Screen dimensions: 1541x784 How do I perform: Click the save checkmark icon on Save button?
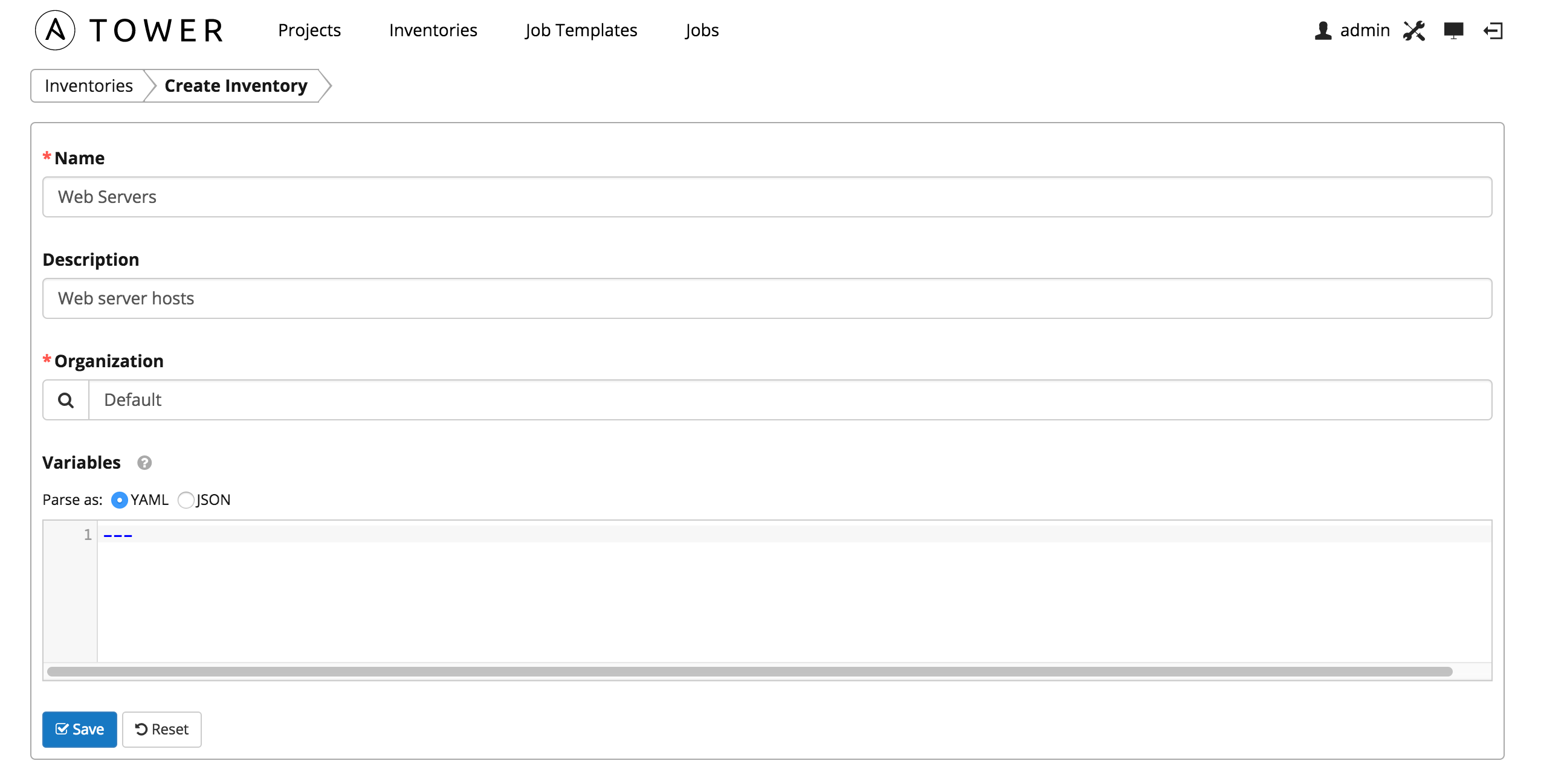[x=62, y=728]
